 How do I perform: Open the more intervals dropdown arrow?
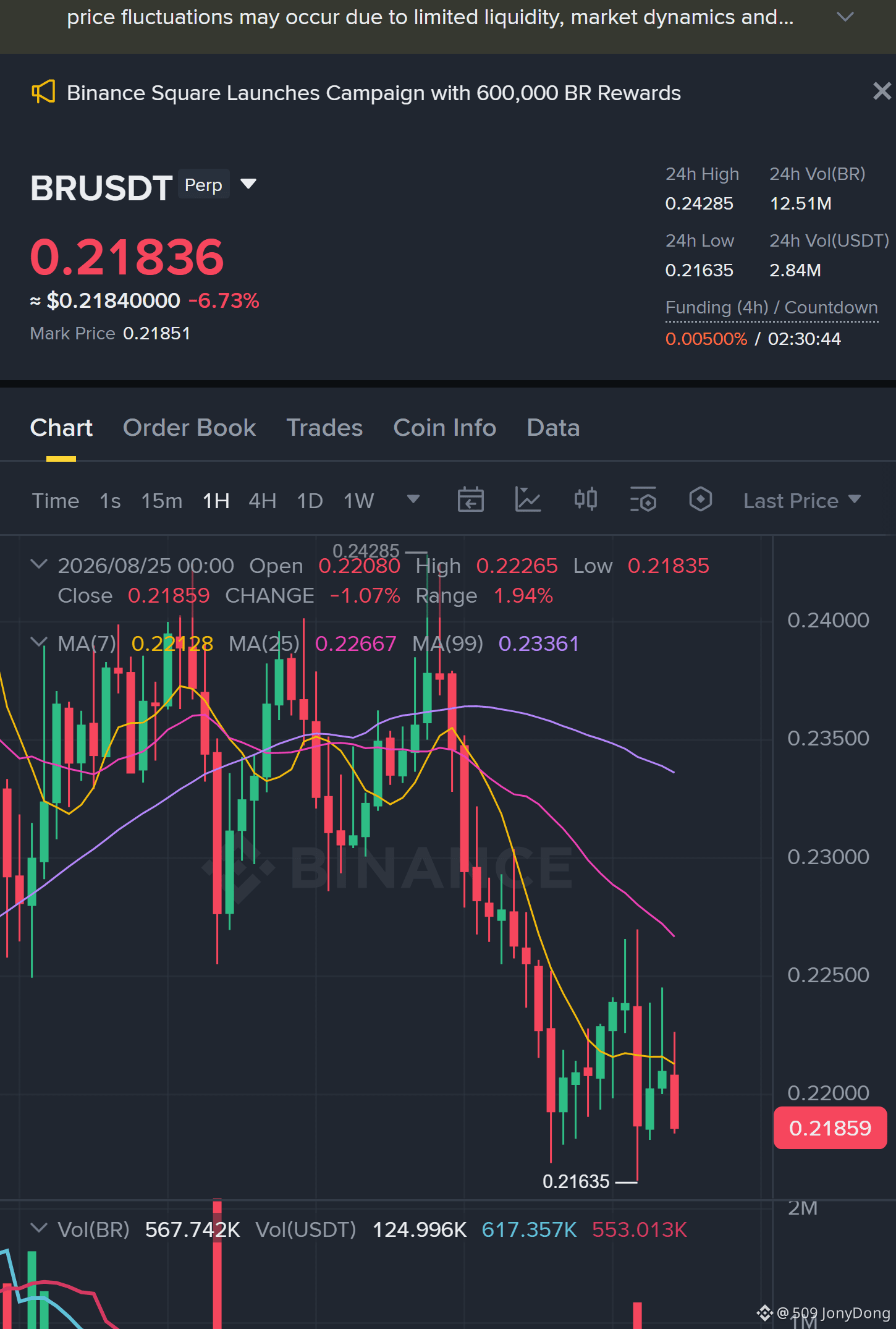coord(413,499)
